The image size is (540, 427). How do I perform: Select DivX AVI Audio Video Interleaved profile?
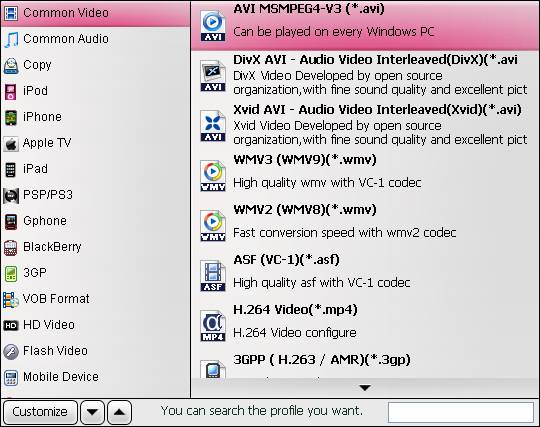(365, 76)
